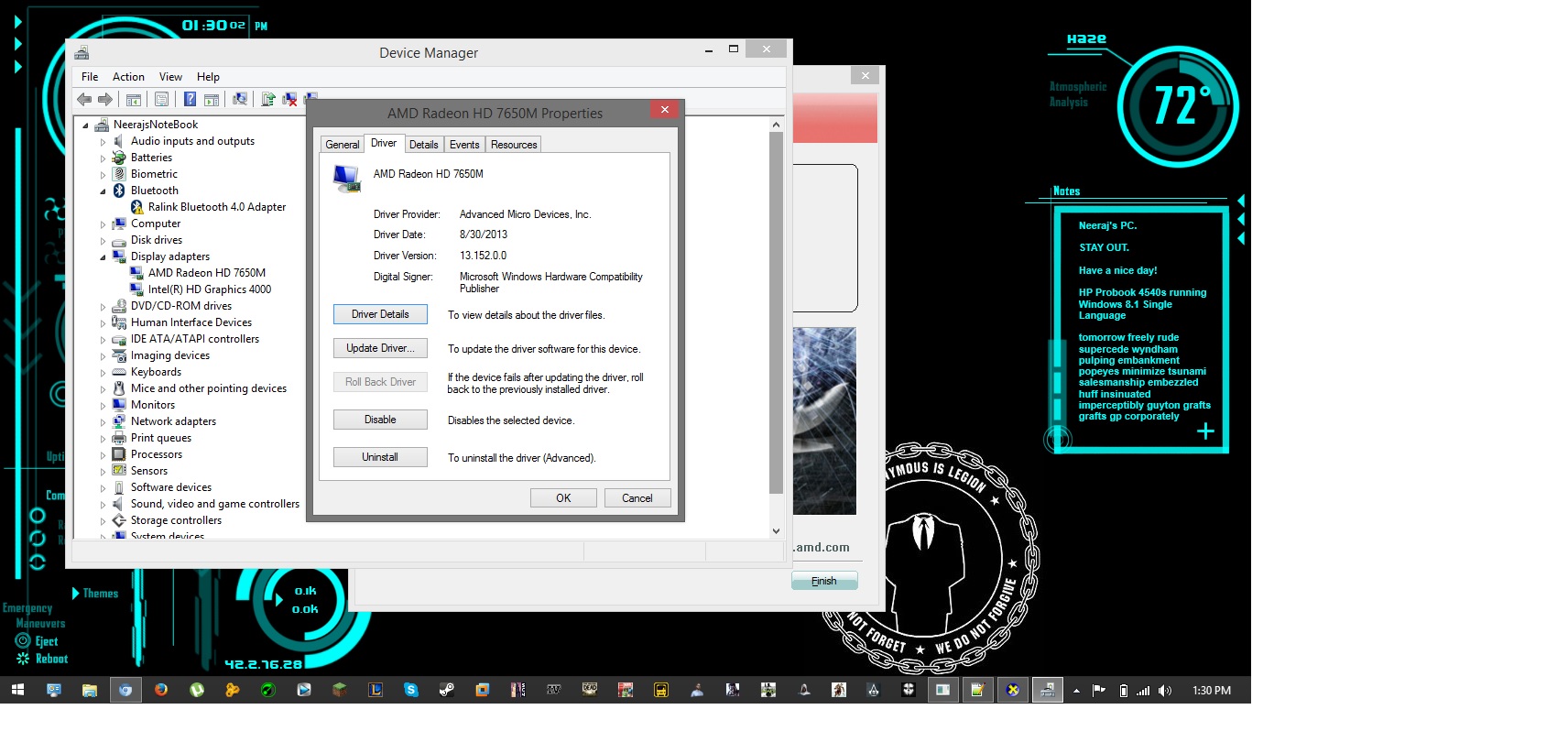Switch to the Events tab
The width and height of the screenshot is (1568, 742).
point(464,145)
